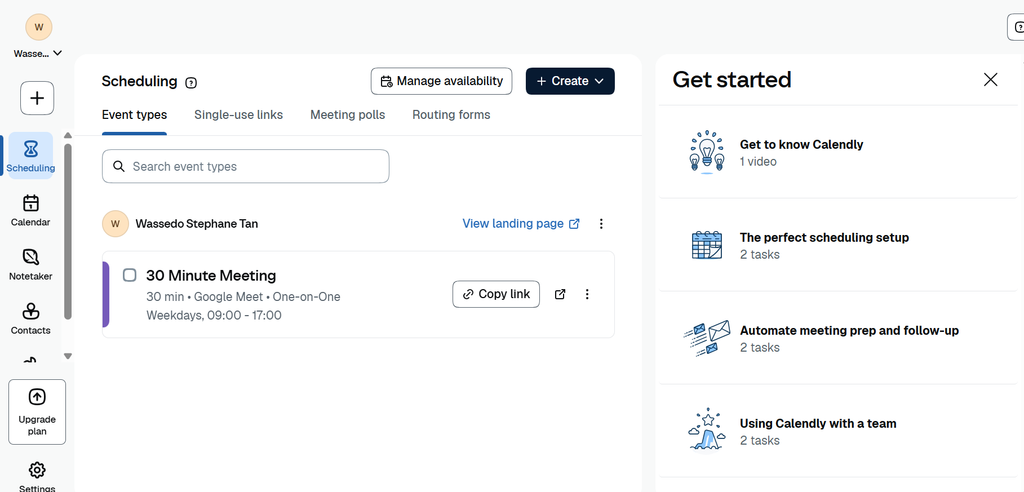Open Get to know Calendly item

click(x=838, y=152)
